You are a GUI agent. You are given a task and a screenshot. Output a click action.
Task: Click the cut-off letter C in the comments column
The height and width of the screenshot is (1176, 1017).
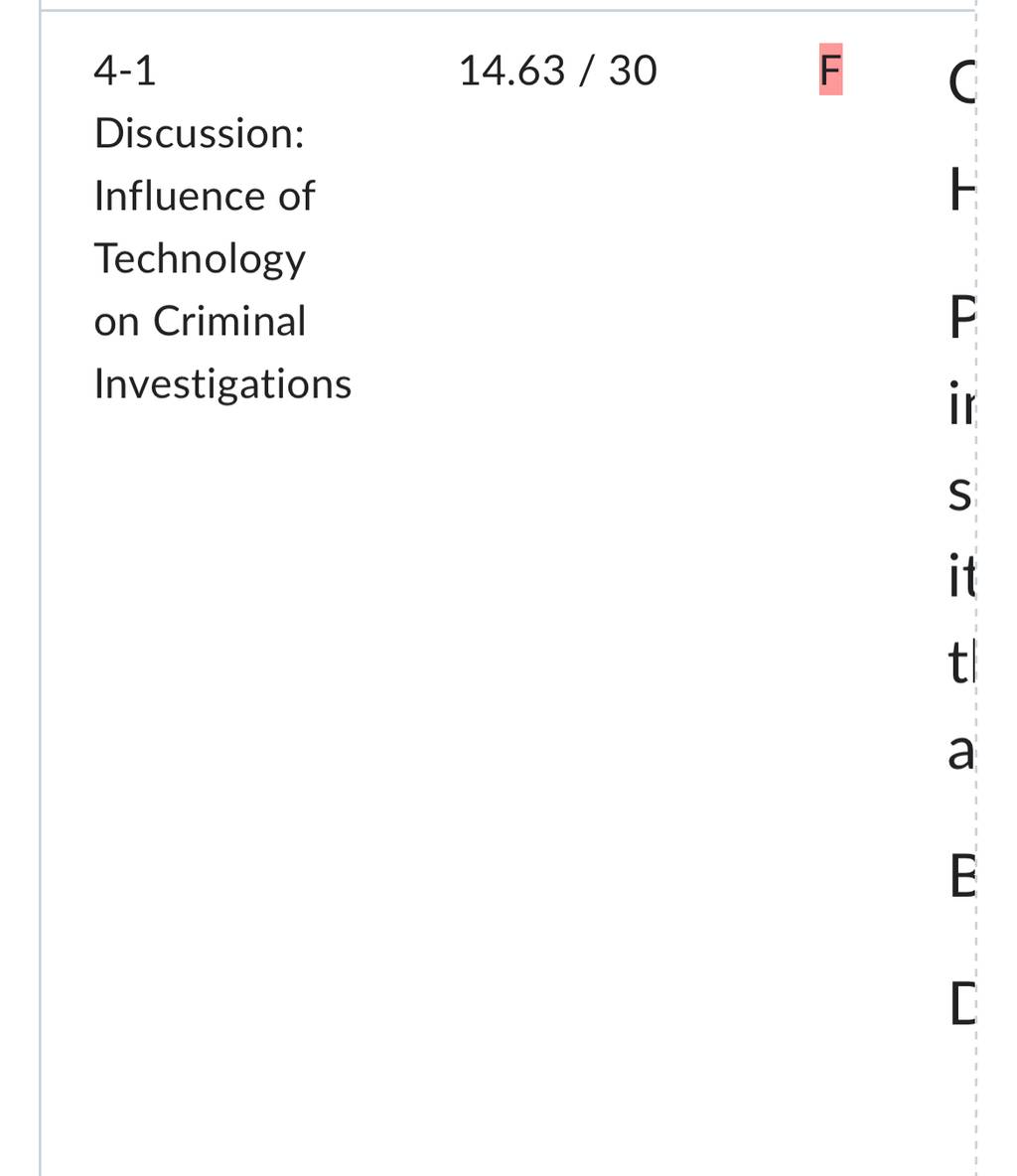point(961,81)
